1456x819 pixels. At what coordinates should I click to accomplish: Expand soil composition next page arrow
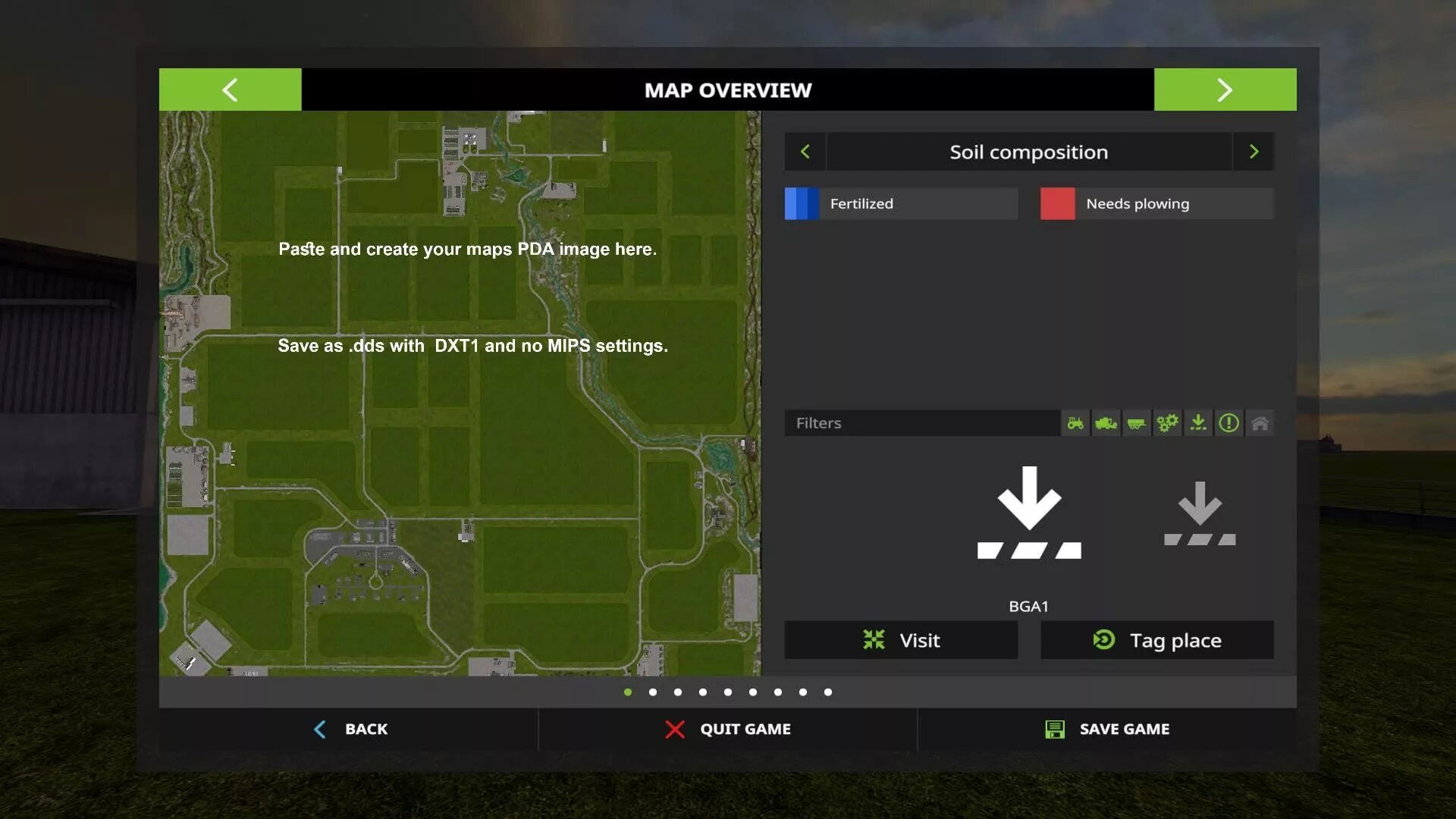click(1253, 152)
